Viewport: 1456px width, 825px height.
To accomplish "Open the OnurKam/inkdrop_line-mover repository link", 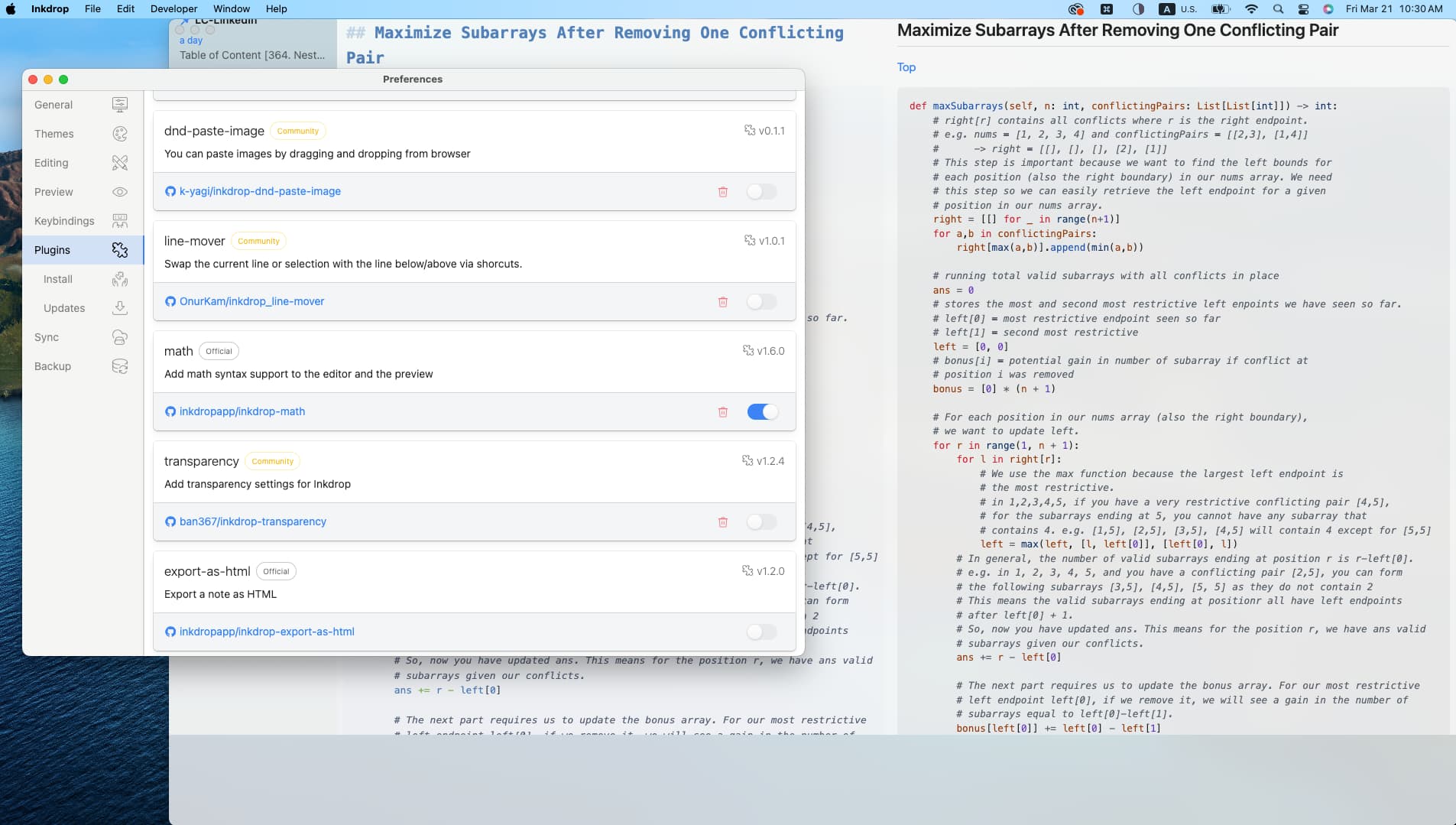I will coord(251,302).
